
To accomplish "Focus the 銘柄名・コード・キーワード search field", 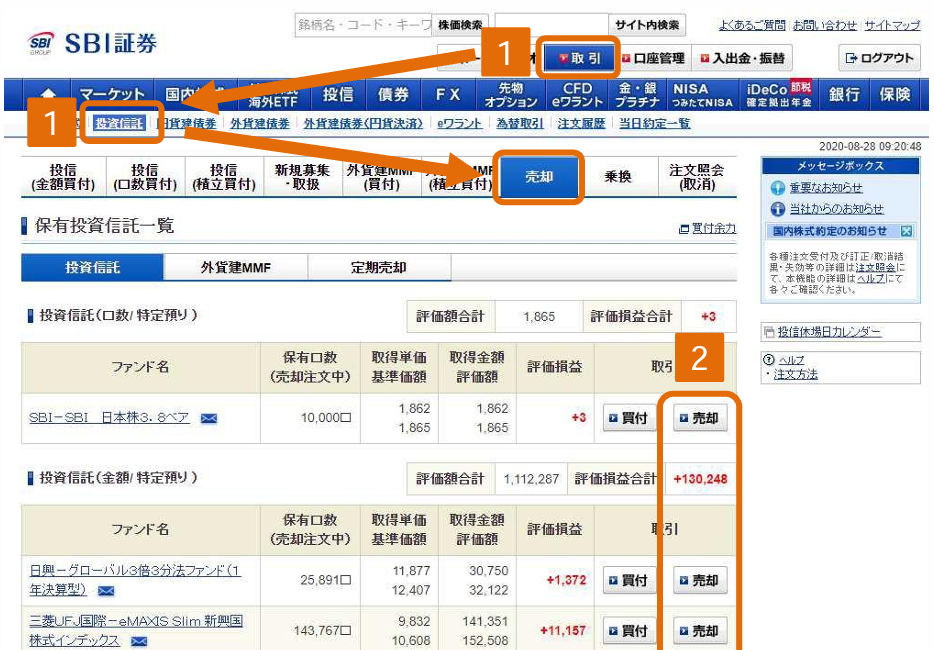I will pos(363,25).
